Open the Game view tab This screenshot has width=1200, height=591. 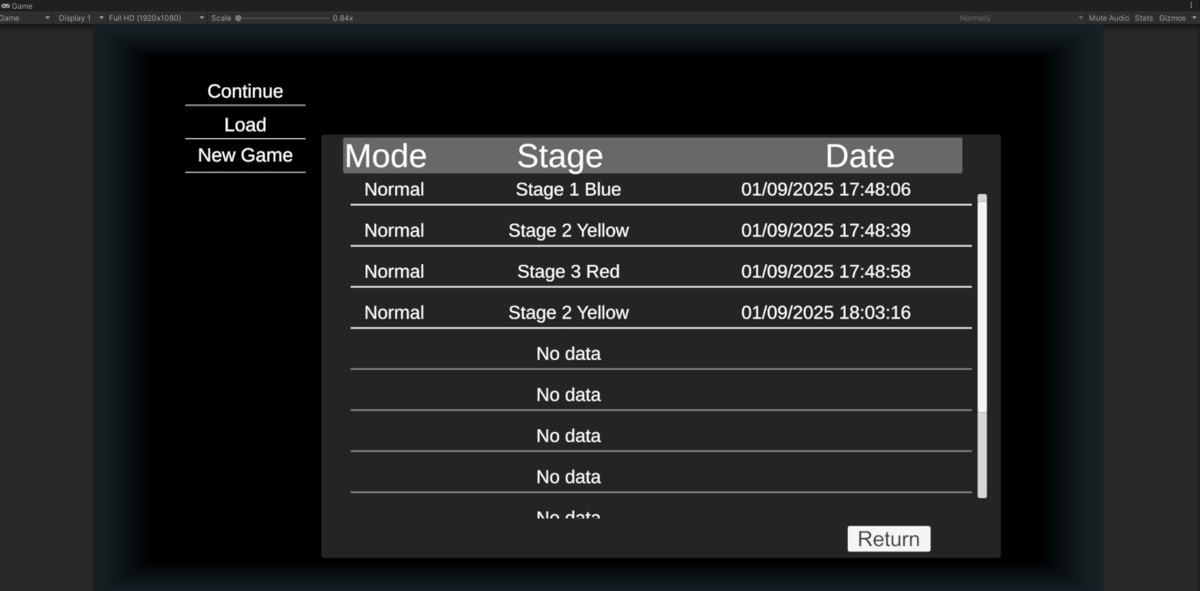(x=17, y=6)
